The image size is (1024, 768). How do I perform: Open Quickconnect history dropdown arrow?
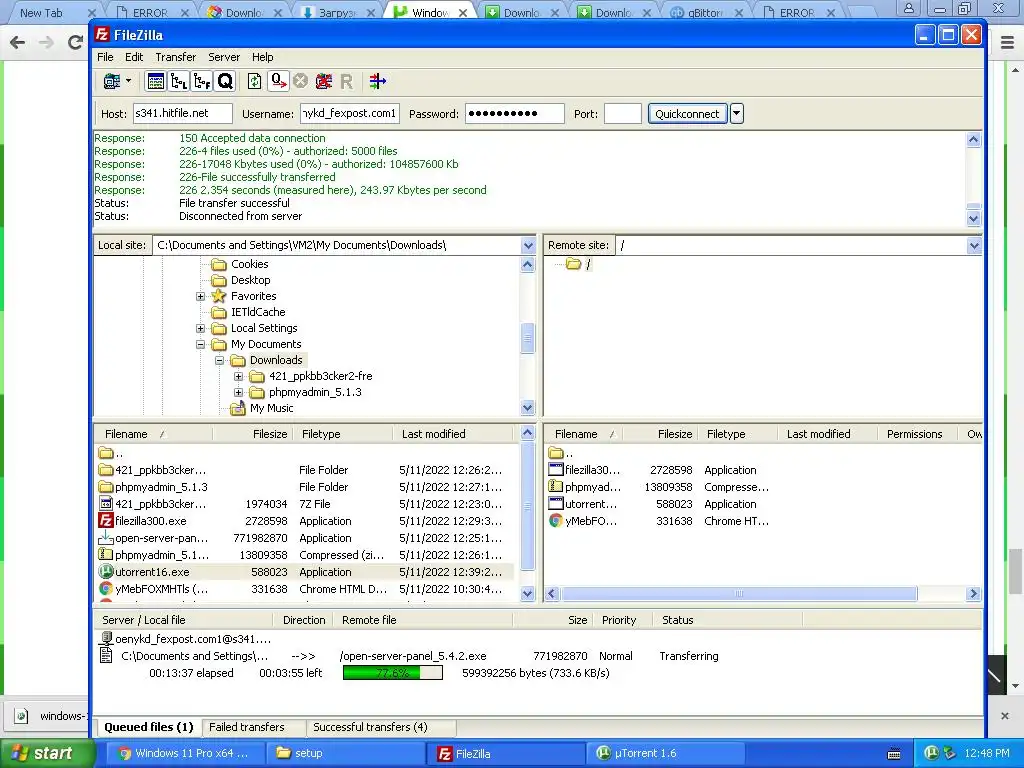click(737, 114)
